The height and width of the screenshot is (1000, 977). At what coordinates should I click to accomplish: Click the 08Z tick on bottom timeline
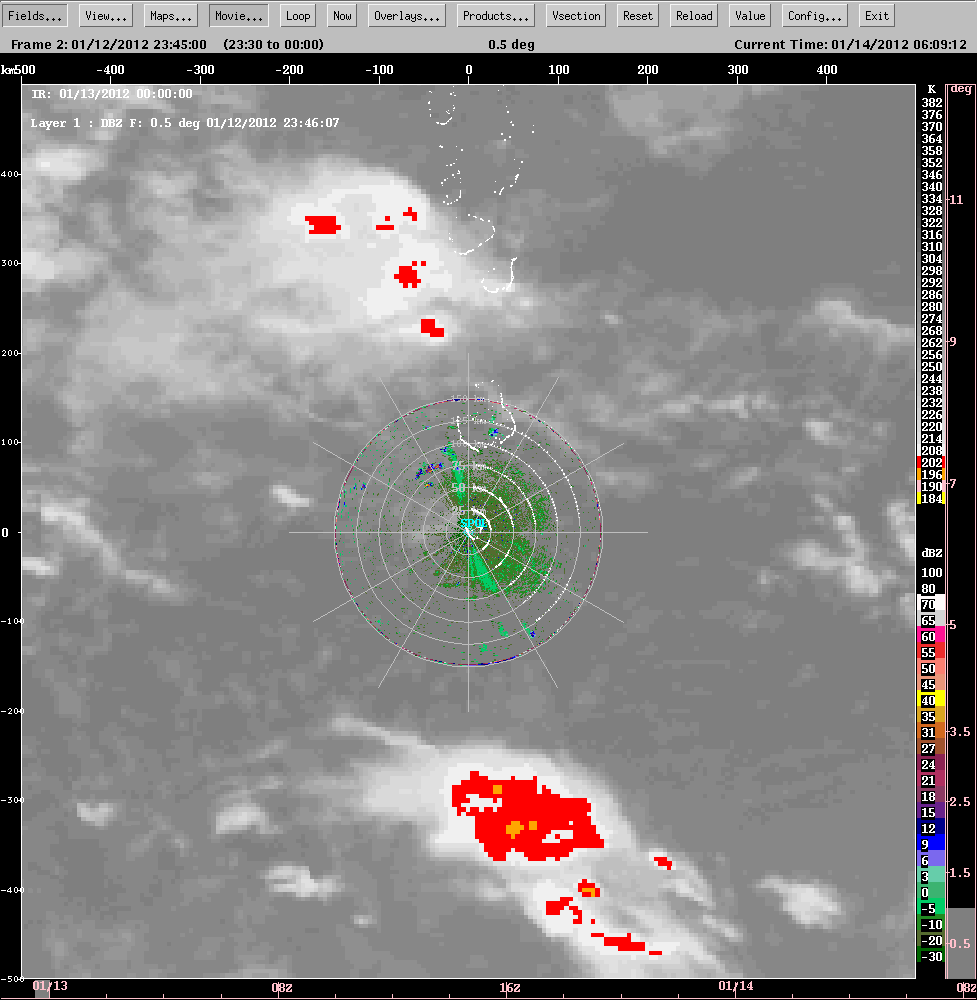click(282, 987)
